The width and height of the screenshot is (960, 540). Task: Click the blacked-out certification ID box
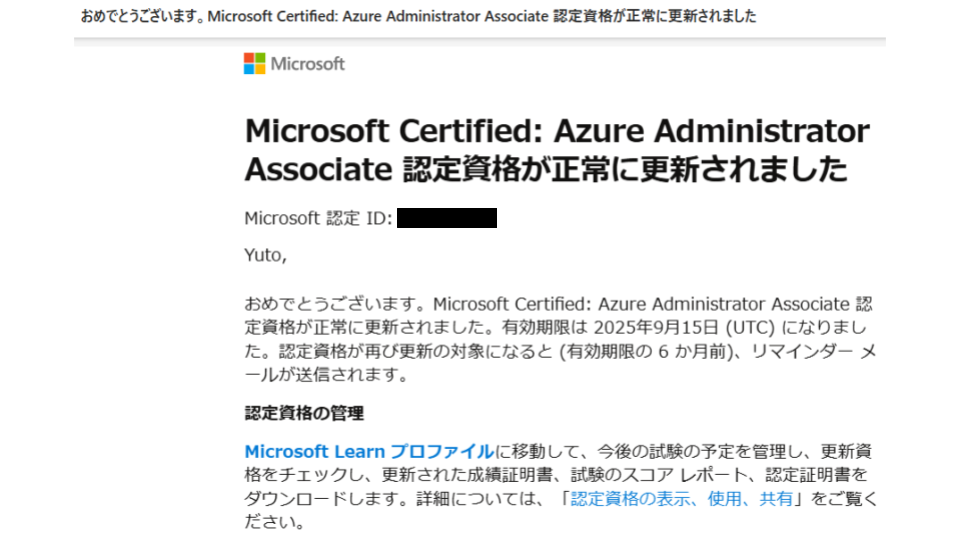(x=446, y=218)
